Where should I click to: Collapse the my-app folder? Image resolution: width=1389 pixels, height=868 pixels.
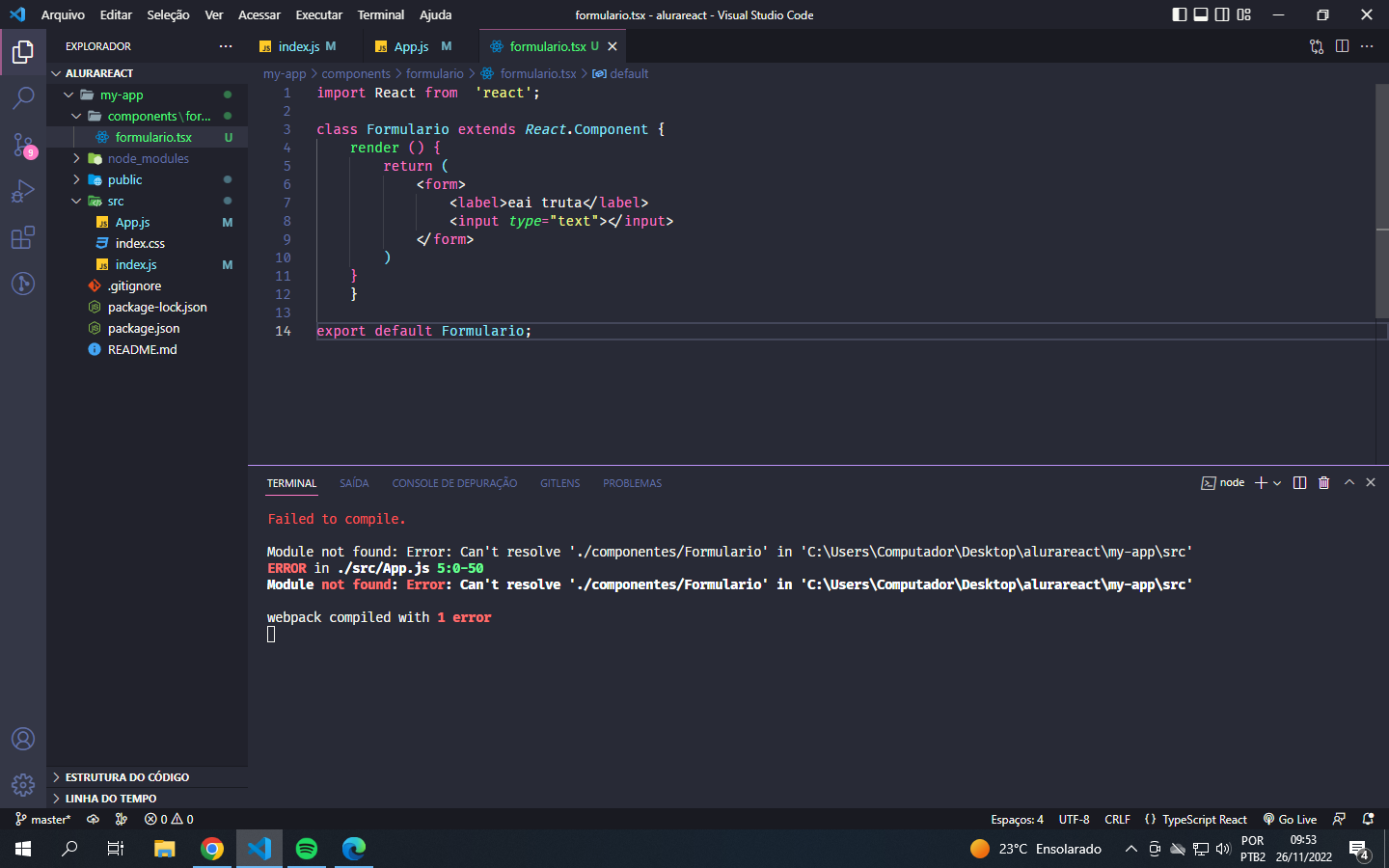click(x=147, y=95)
